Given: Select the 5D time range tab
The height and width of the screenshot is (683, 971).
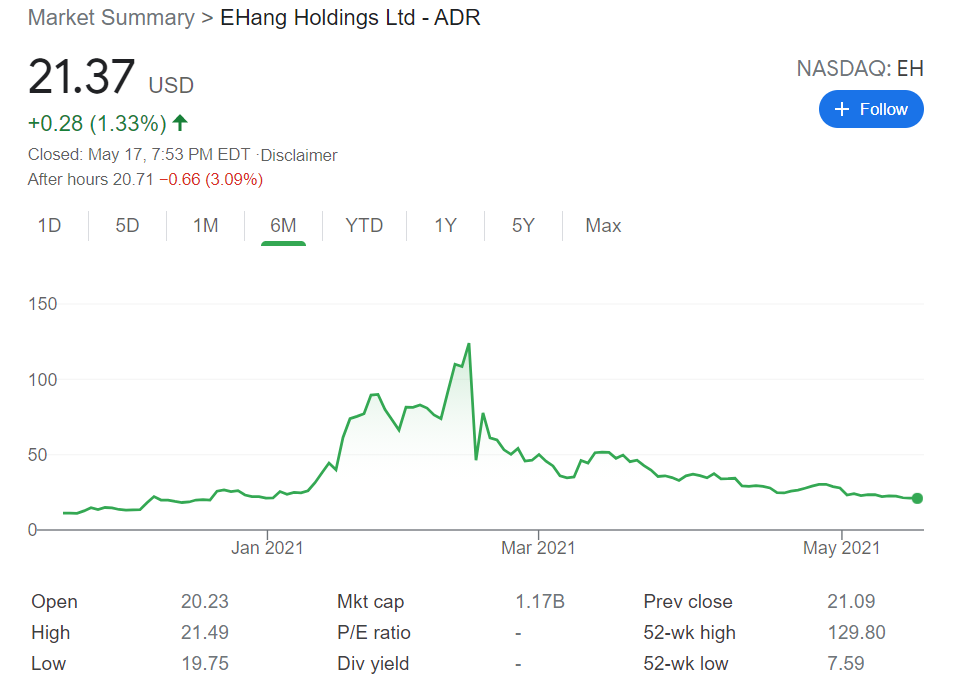Looking at the screenshot, I should 127,225.
